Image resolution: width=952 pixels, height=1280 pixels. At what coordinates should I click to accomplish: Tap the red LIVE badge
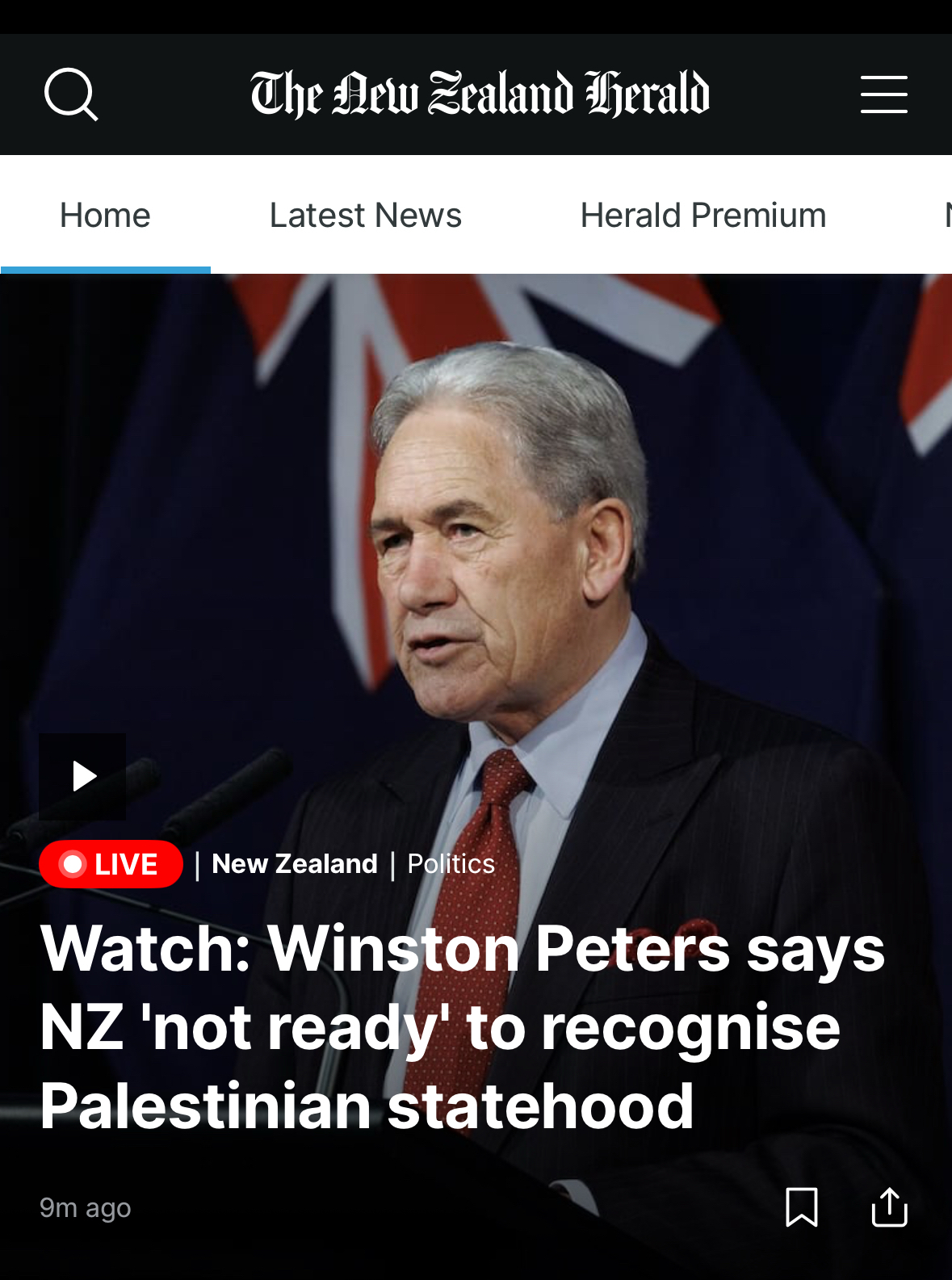click(x=111, y=864)
